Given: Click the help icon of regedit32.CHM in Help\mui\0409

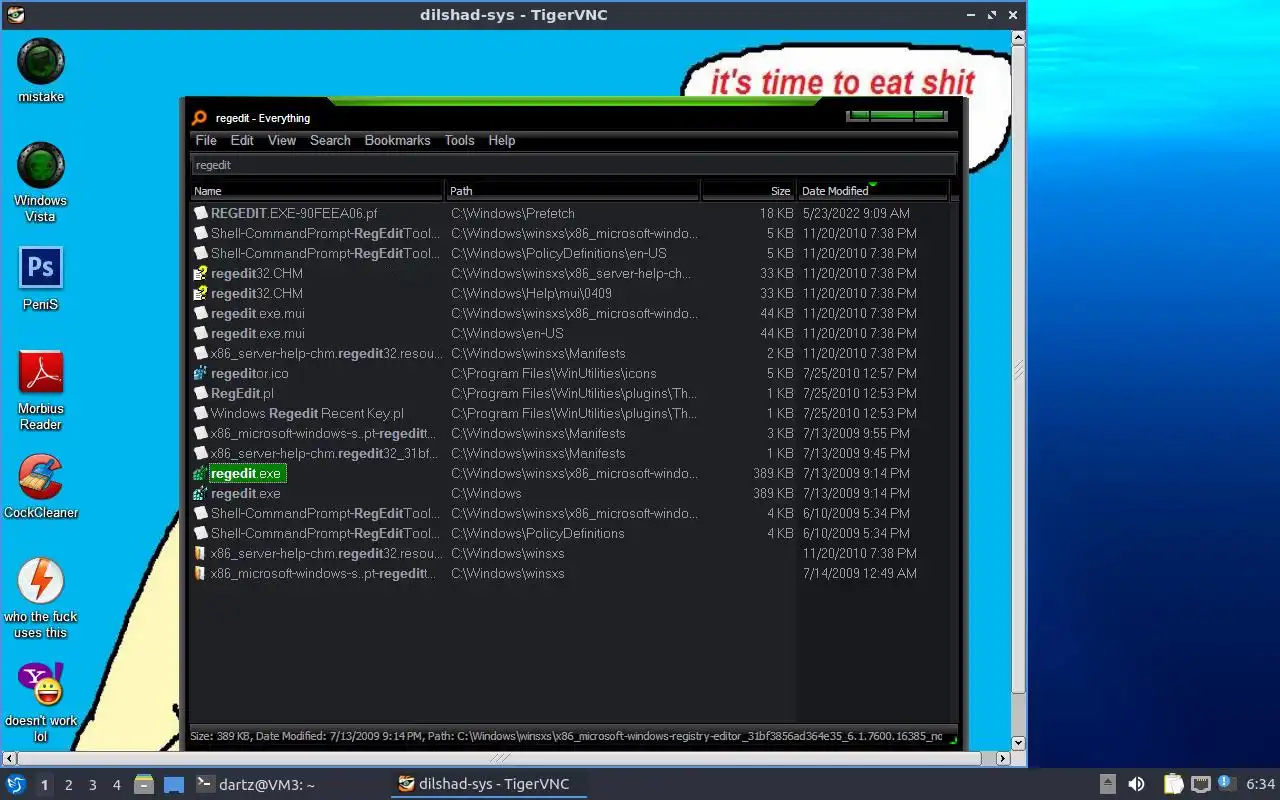Looking at the screenshot, I should tap(201, 293).
